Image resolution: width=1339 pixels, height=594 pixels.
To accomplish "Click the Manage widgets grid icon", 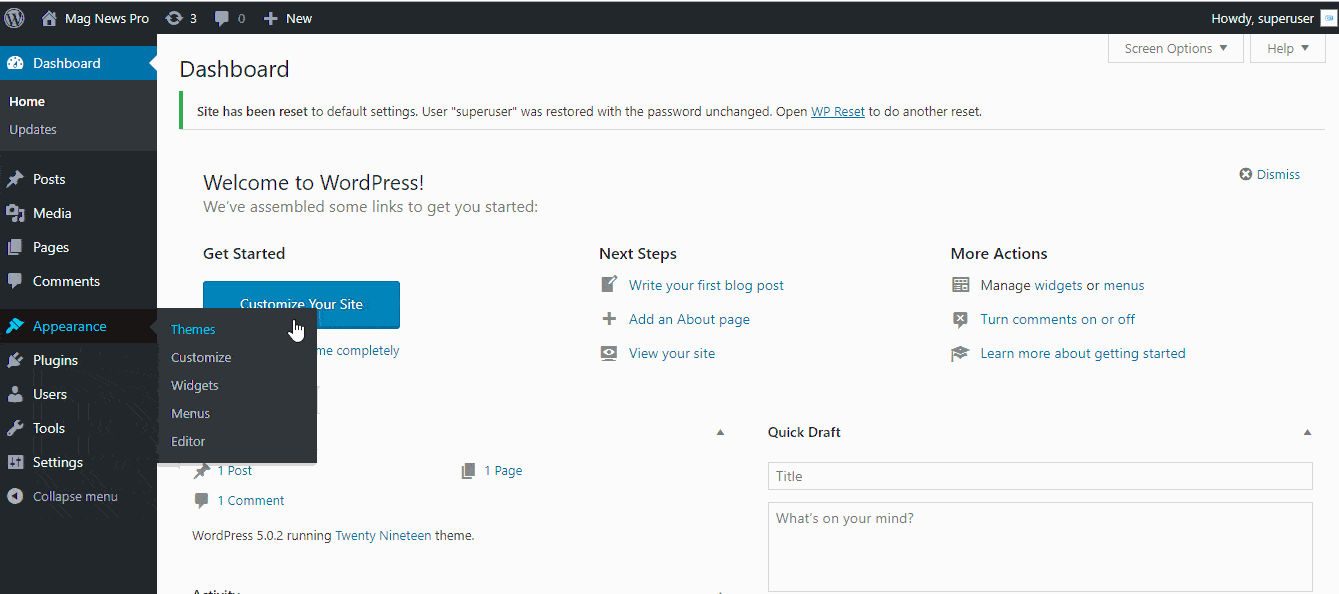I will 961,285.
